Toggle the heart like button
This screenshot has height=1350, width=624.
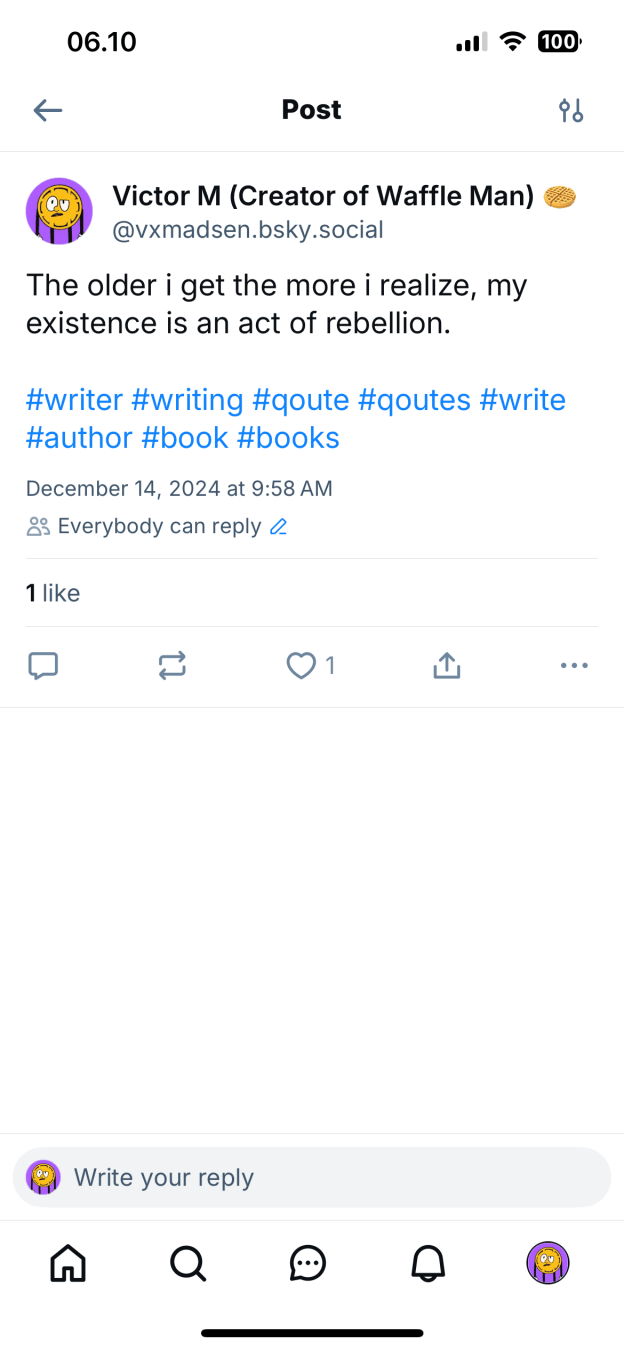click(x=301, y=666)
